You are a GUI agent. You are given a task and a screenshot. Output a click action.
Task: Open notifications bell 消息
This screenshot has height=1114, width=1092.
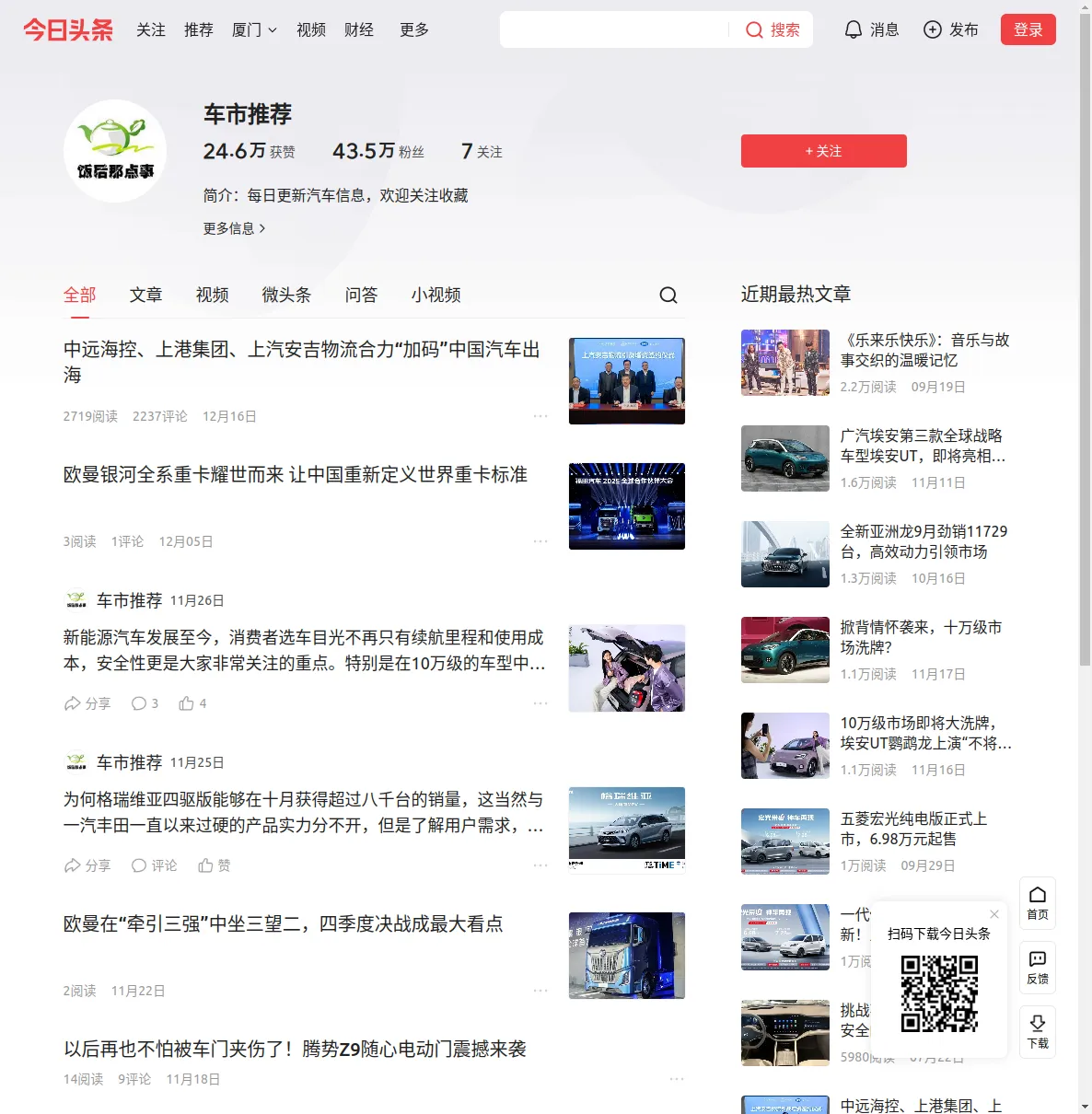coord(871,29)
